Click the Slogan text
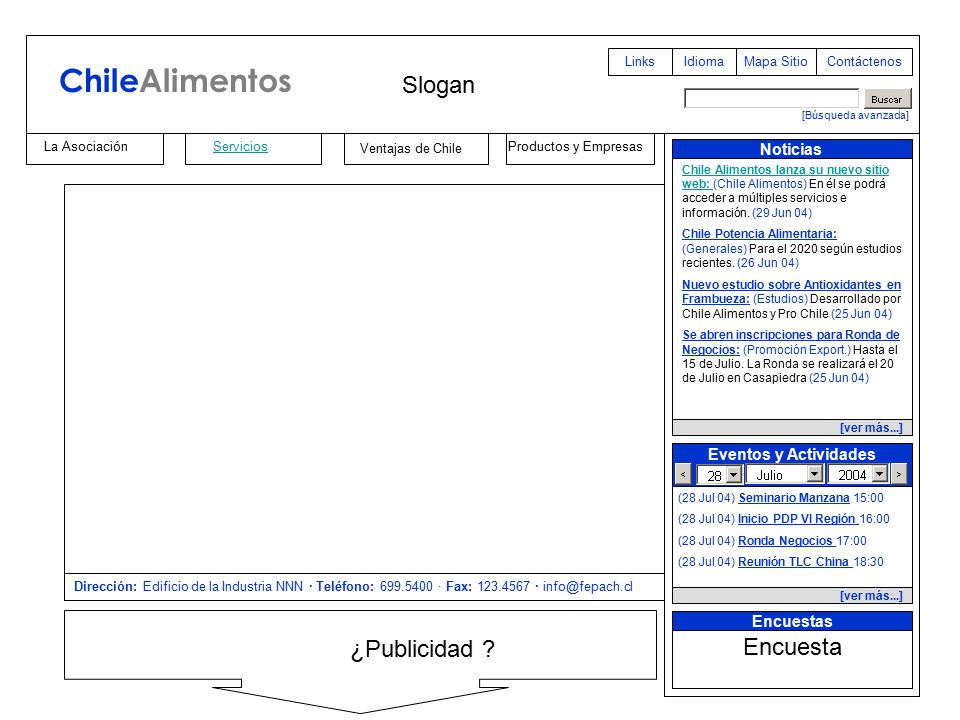This screenshot has width=960, height=720. pyautogui.click(x=438, y=85)
